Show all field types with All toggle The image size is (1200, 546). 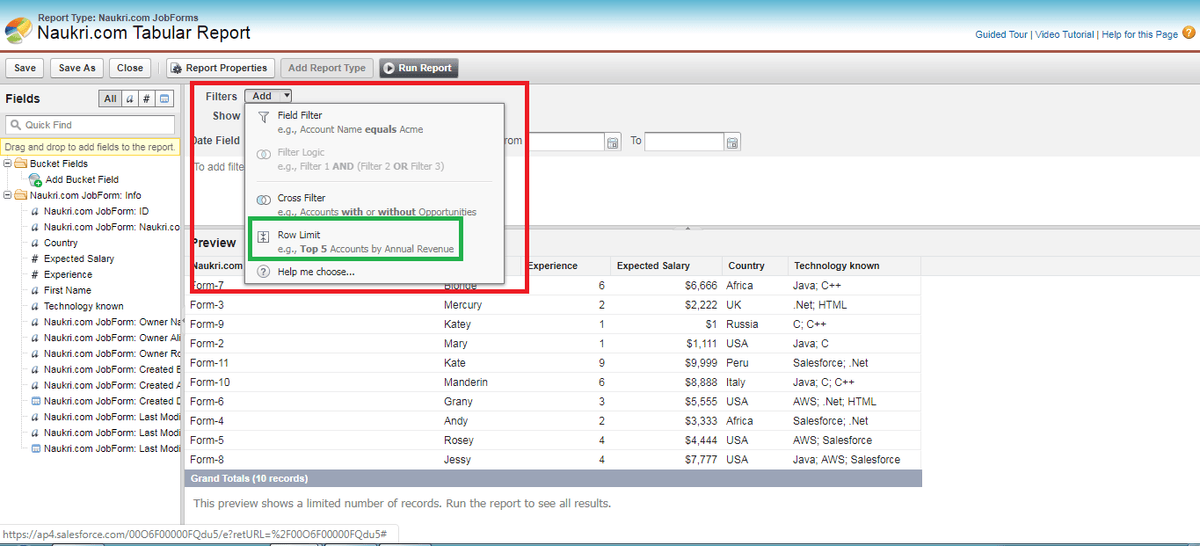coord(110,99)
